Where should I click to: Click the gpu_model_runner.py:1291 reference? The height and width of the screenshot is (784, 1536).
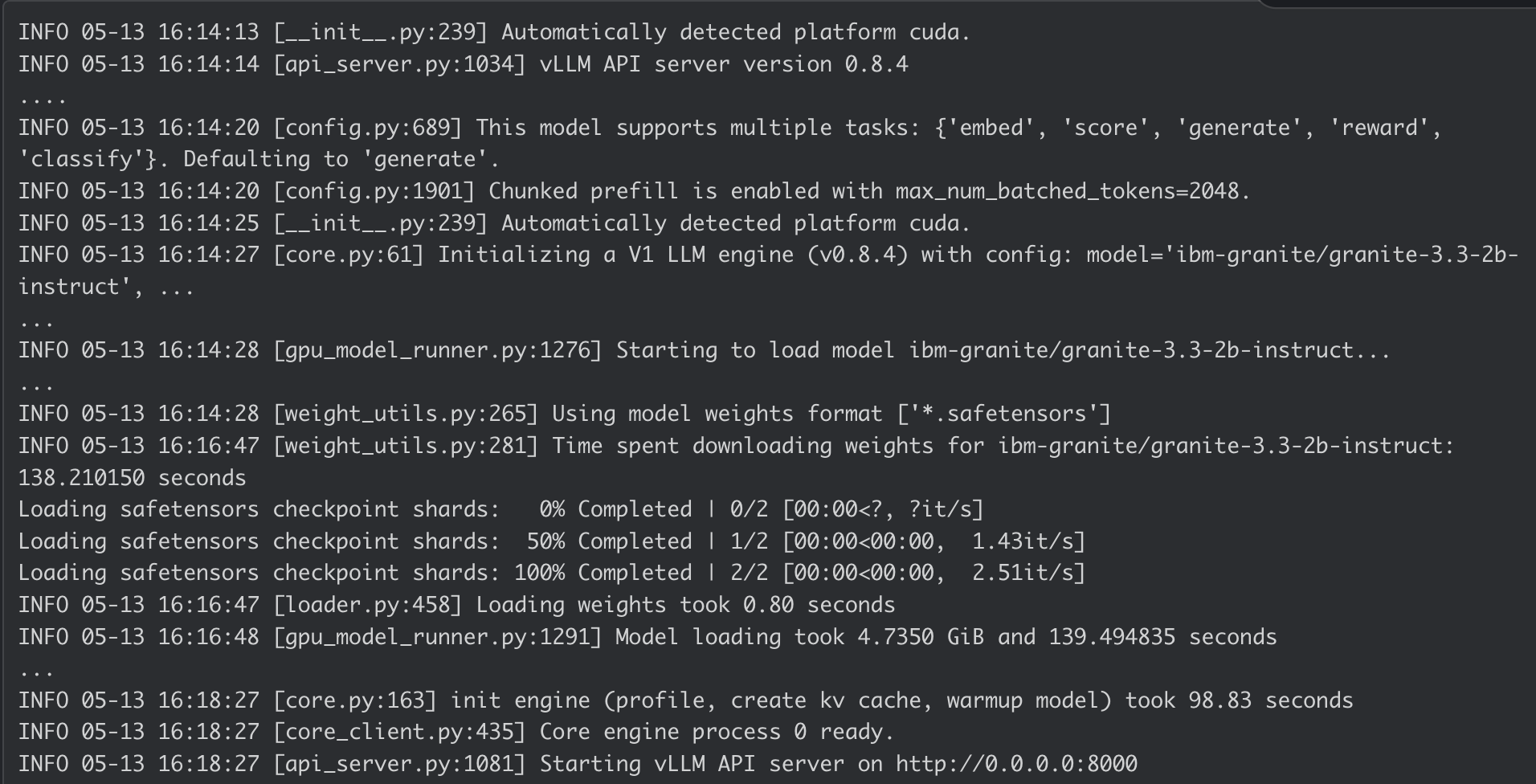click(437, 637)
